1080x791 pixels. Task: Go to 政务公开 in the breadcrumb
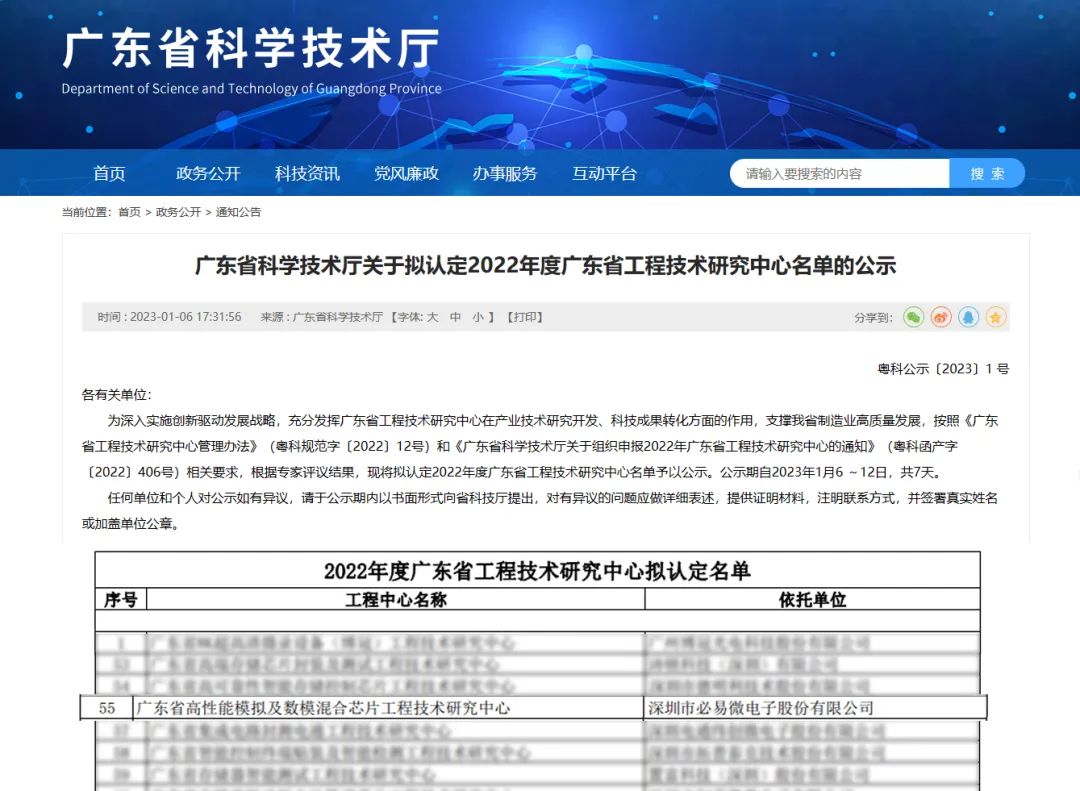point(178,212)
